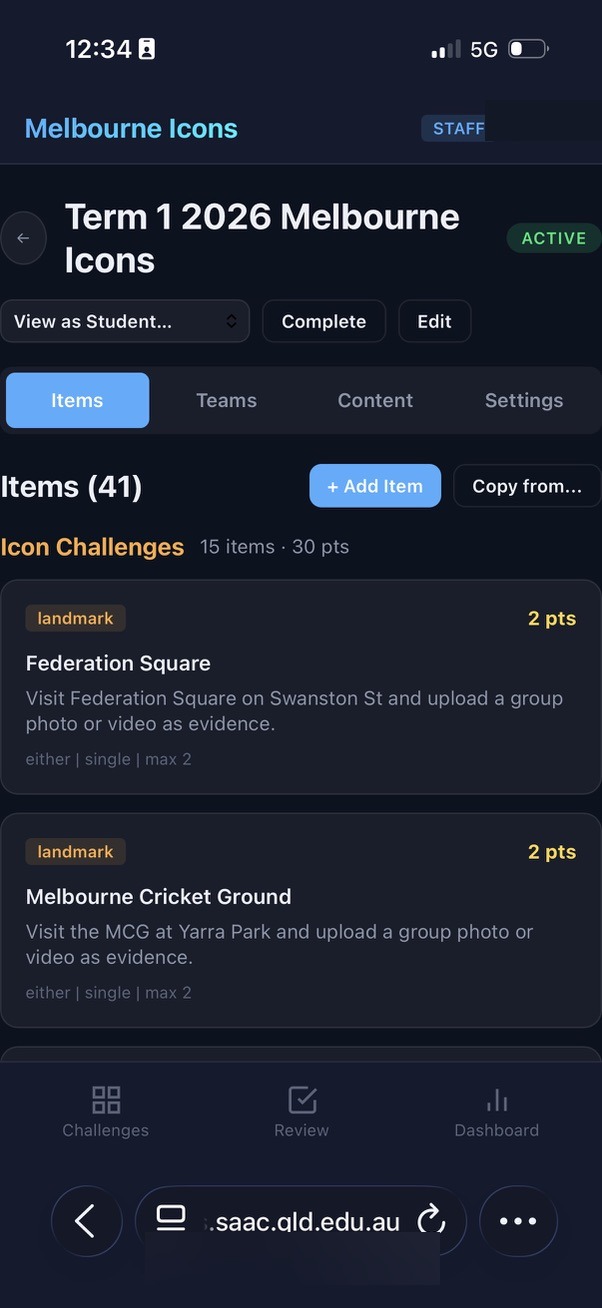The height and width of the screenshot is (1308, 602).
Task: Click the Add Item button
Action: [x=375, y=485]
